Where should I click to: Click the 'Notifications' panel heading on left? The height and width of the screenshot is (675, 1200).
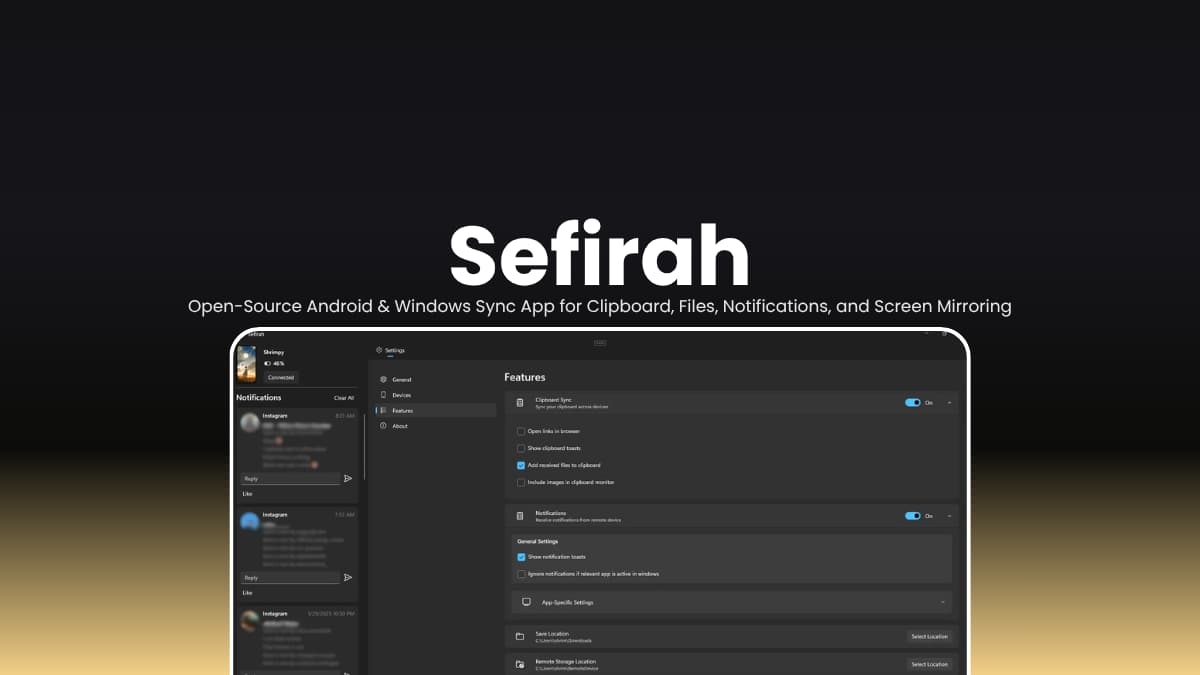259,397
